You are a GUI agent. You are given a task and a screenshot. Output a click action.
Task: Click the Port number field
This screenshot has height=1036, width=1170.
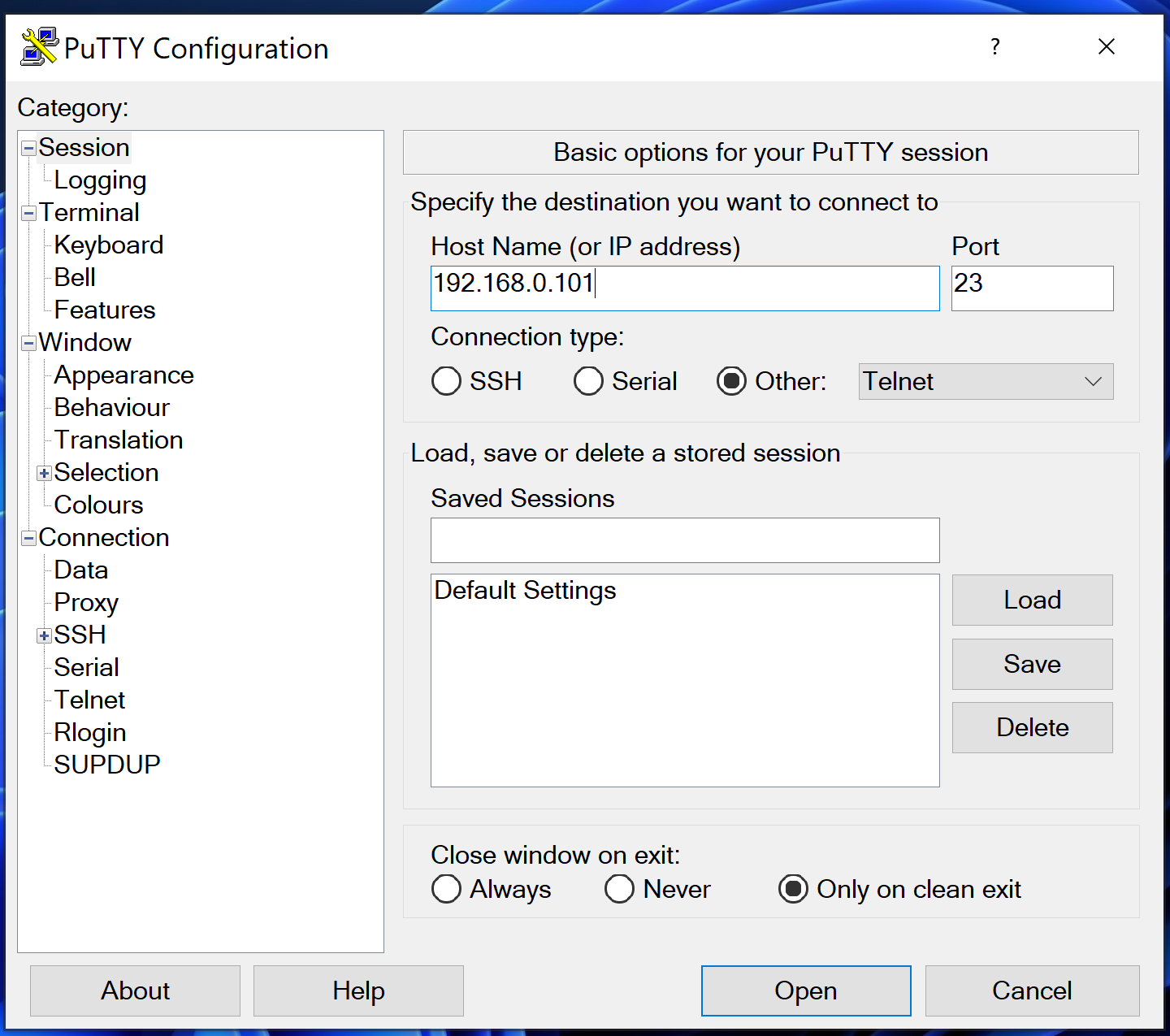click(x=1032, y=288)
